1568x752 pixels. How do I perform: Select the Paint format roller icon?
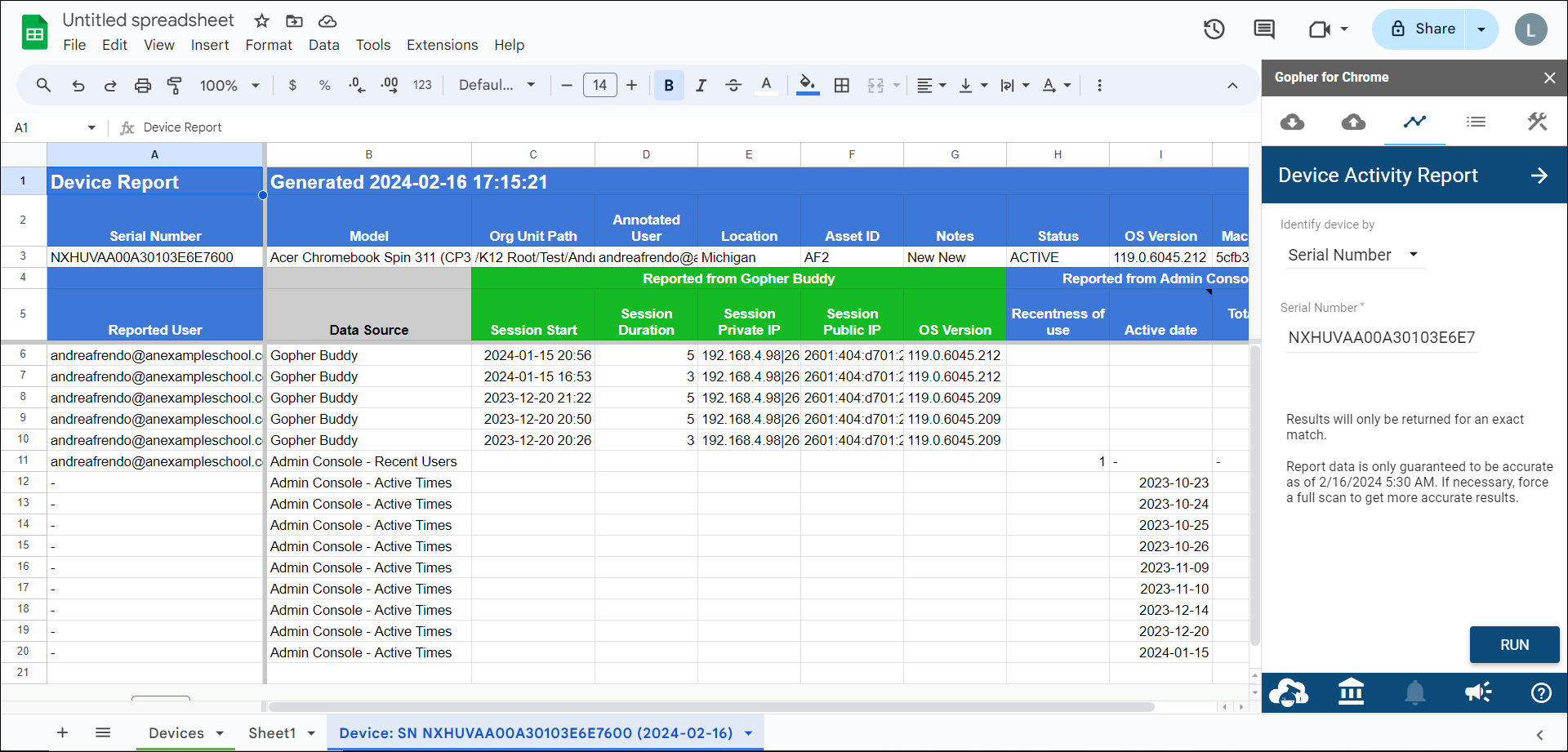tap(175, 85)
